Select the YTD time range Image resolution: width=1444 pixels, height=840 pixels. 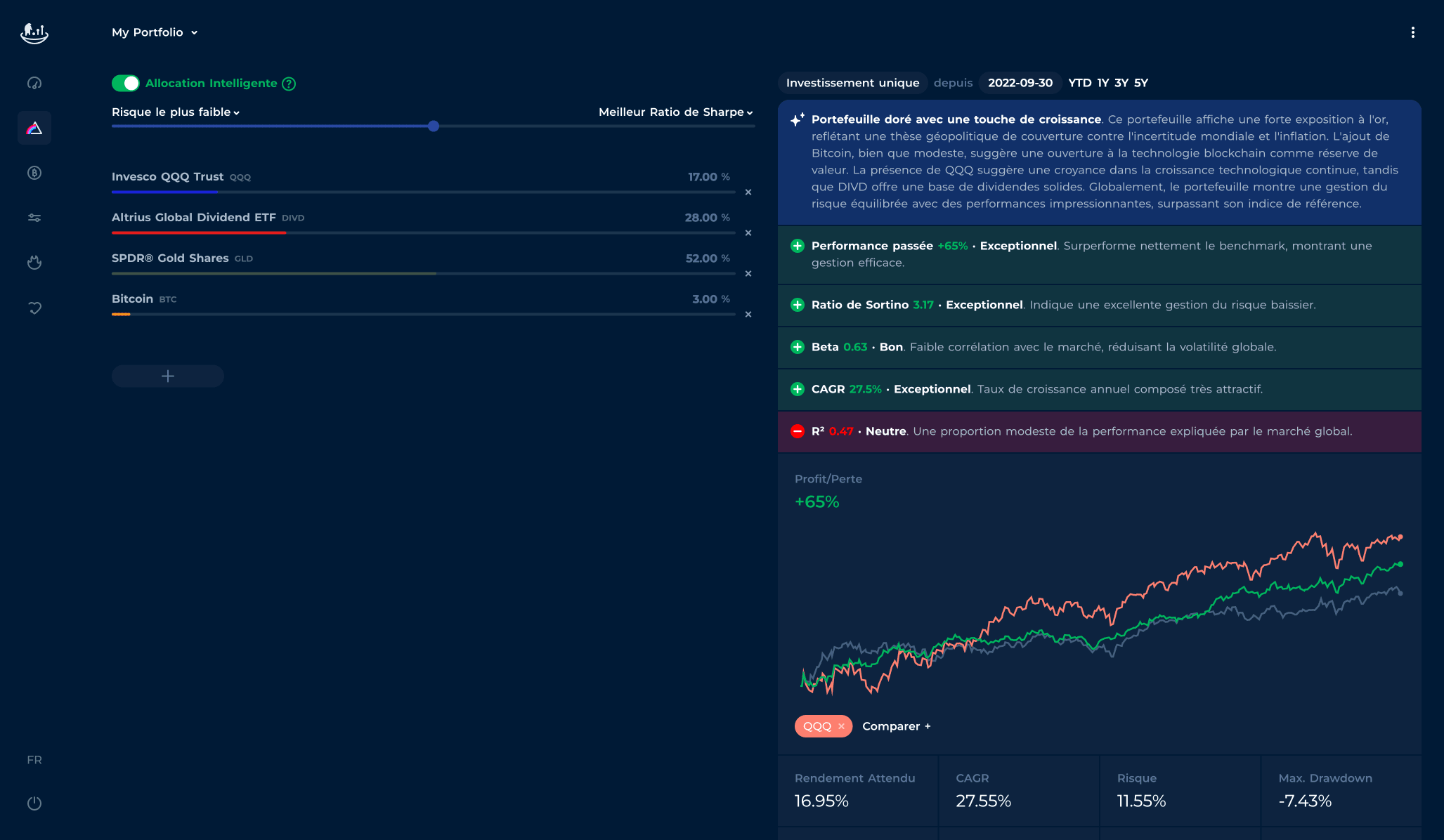coord(1080,83)
